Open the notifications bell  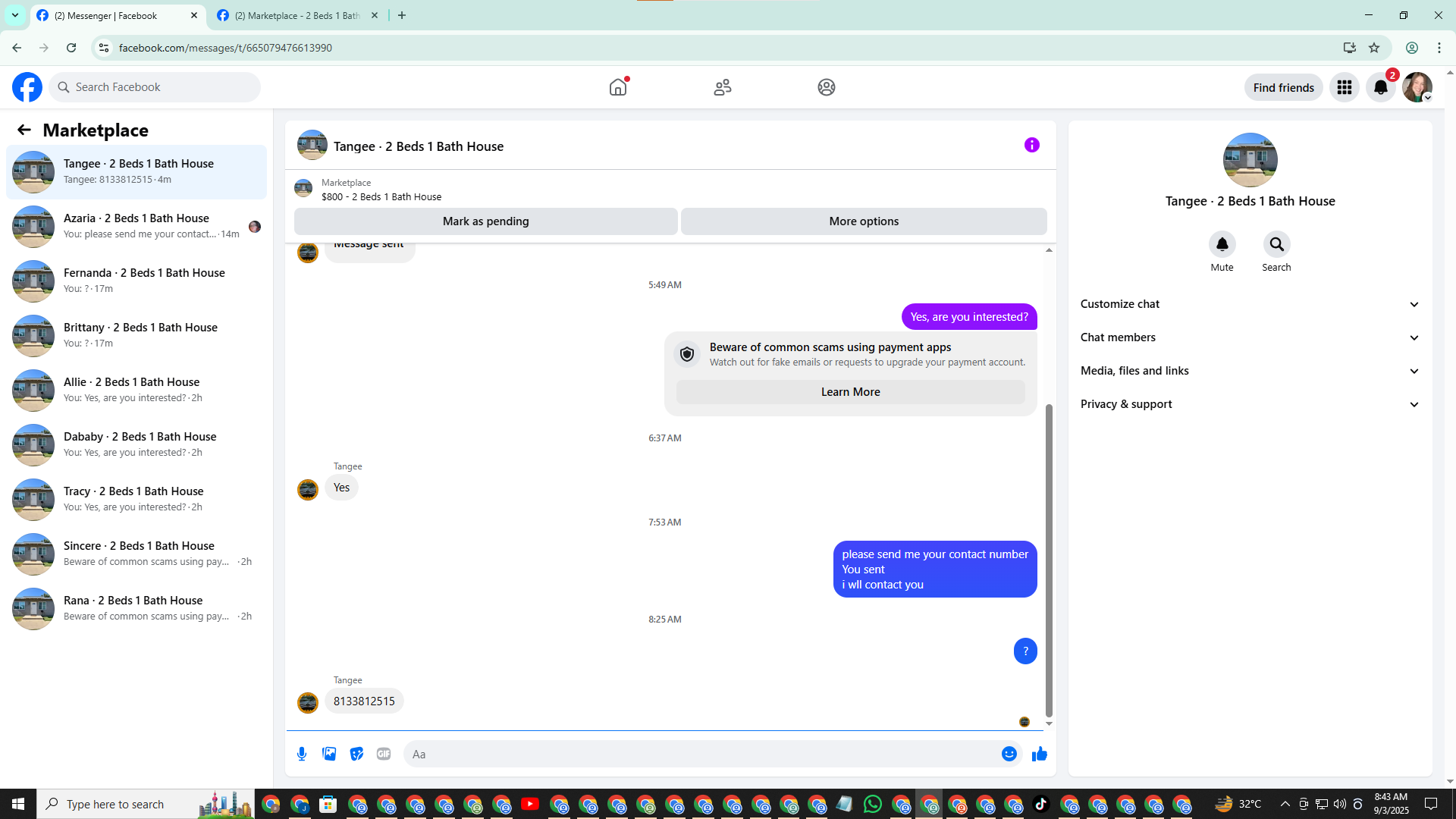1381,87
